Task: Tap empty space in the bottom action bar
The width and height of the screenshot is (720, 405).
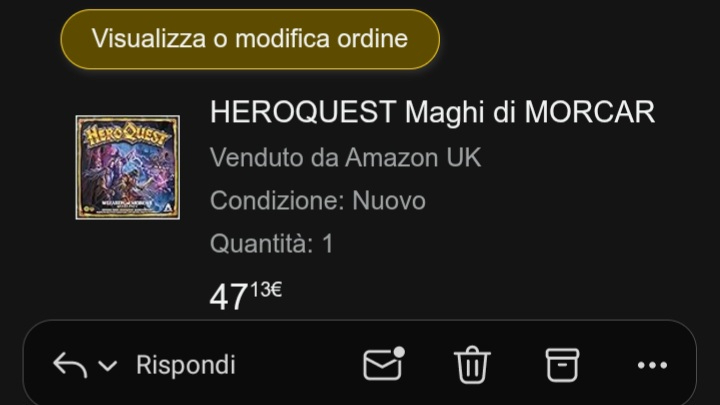Action: 298,365
